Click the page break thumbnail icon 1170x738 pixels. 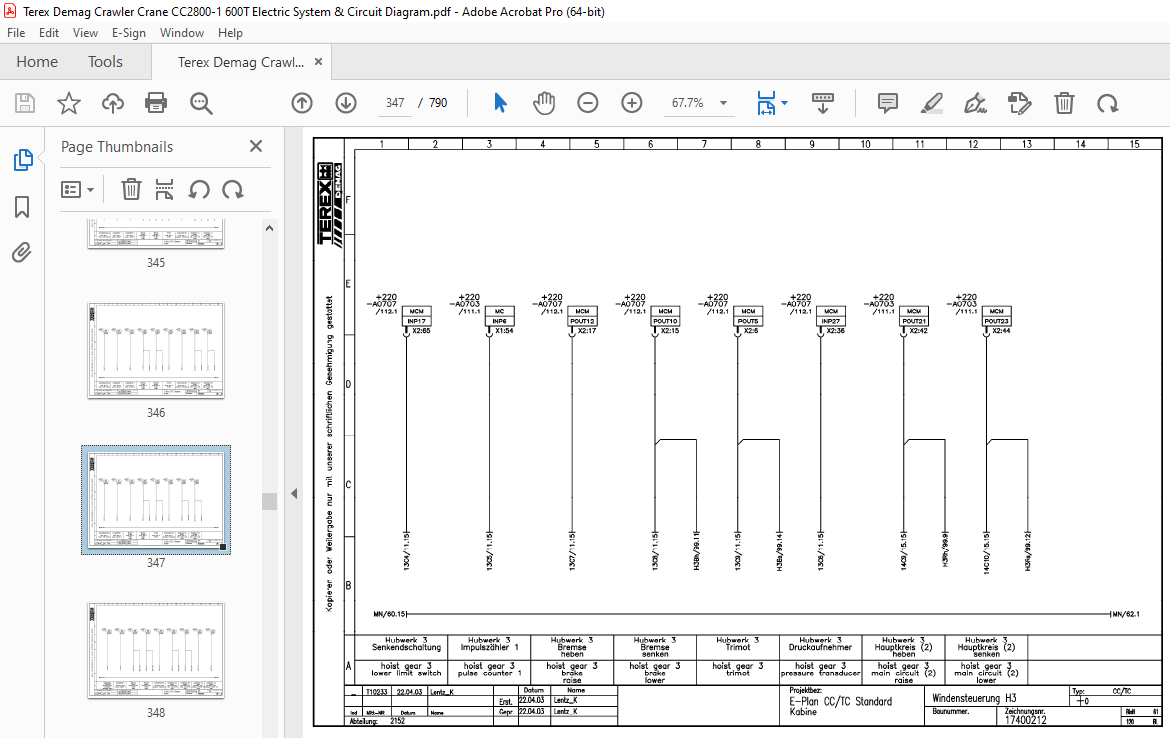(x=164, y=190)
